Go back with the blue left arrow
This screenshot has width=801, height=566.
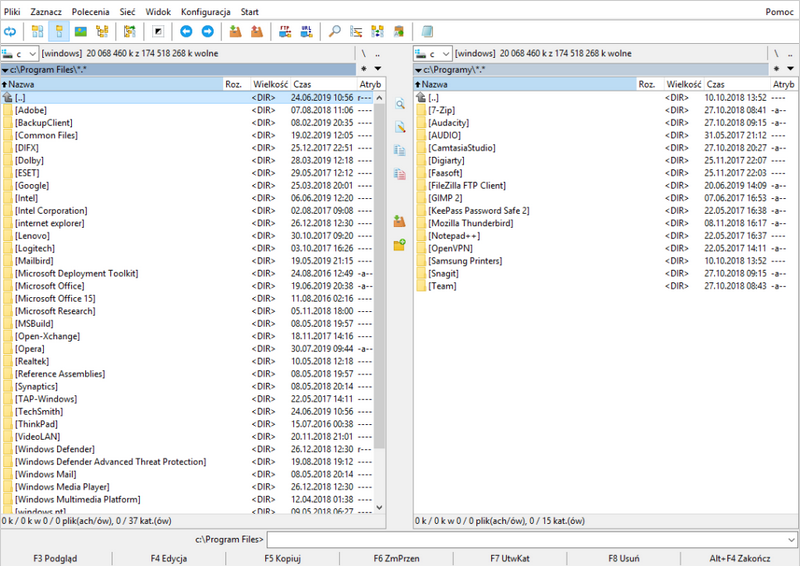[186, 32]
